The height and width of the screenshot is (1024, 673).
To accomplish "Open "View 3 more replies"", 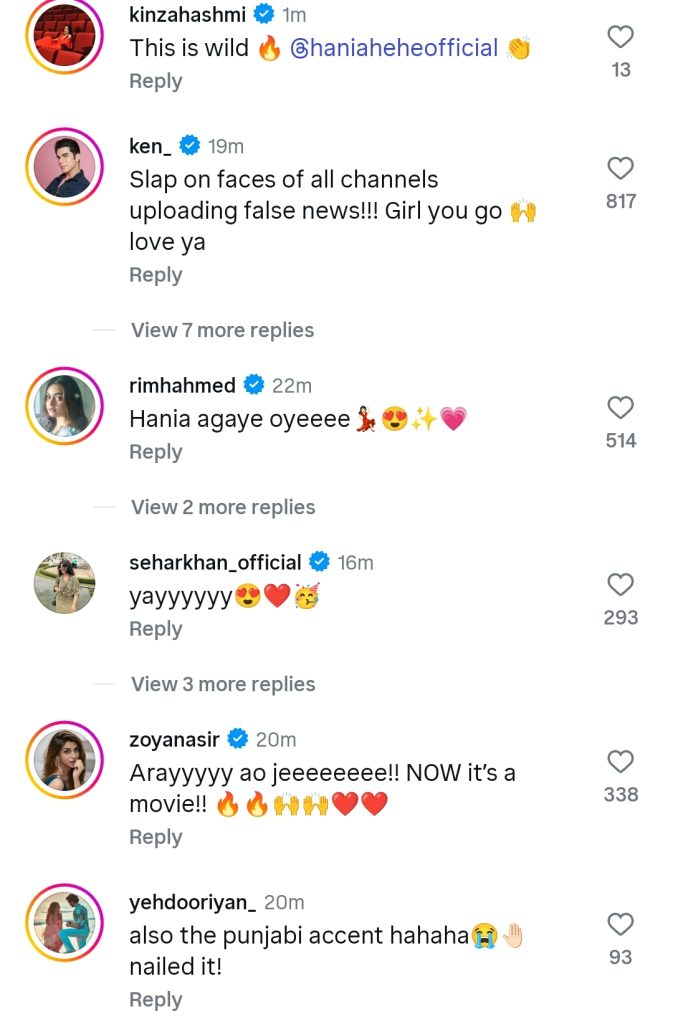I will 222,684.
